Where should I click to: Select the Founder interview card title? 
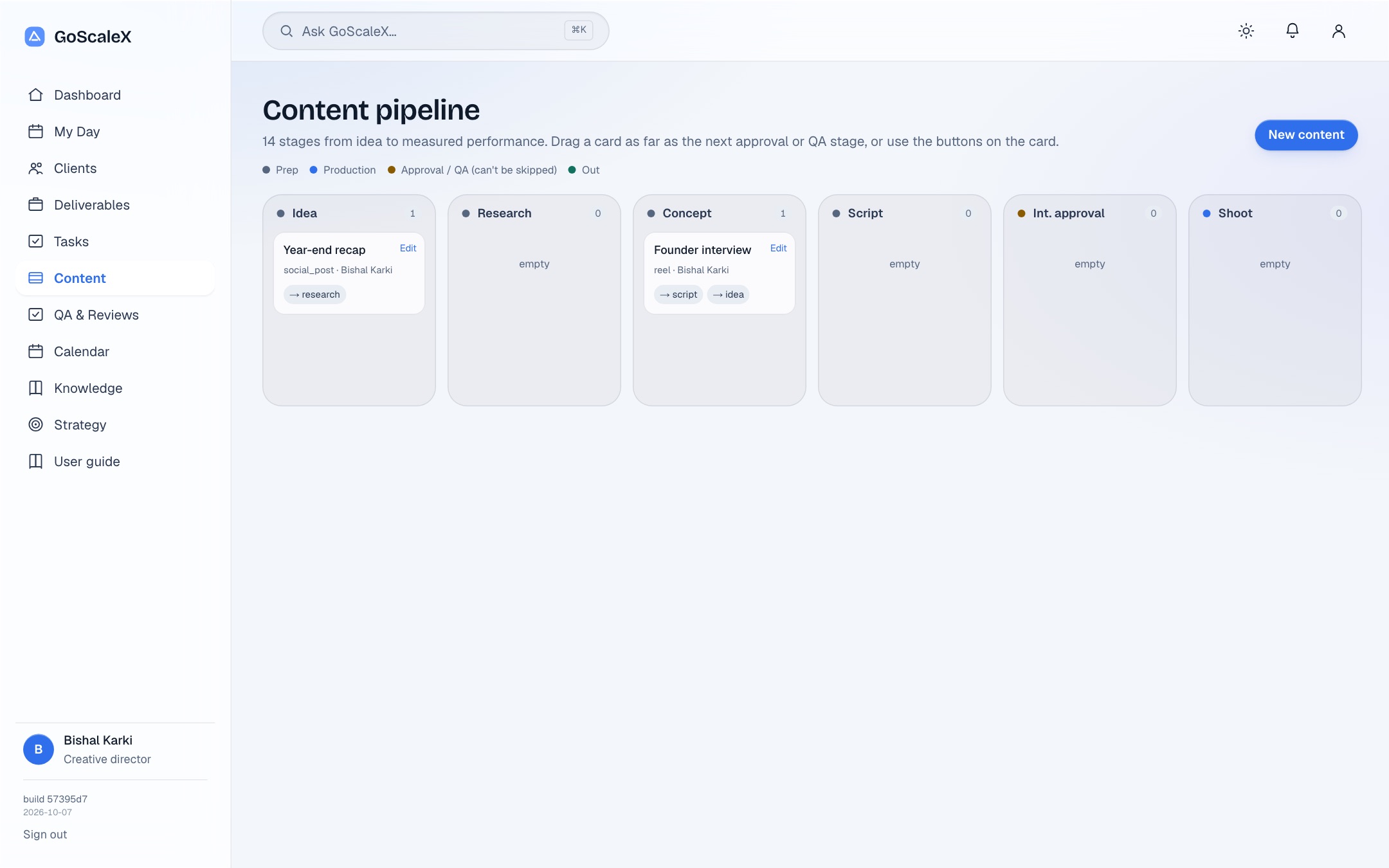[x=702, y=250]
